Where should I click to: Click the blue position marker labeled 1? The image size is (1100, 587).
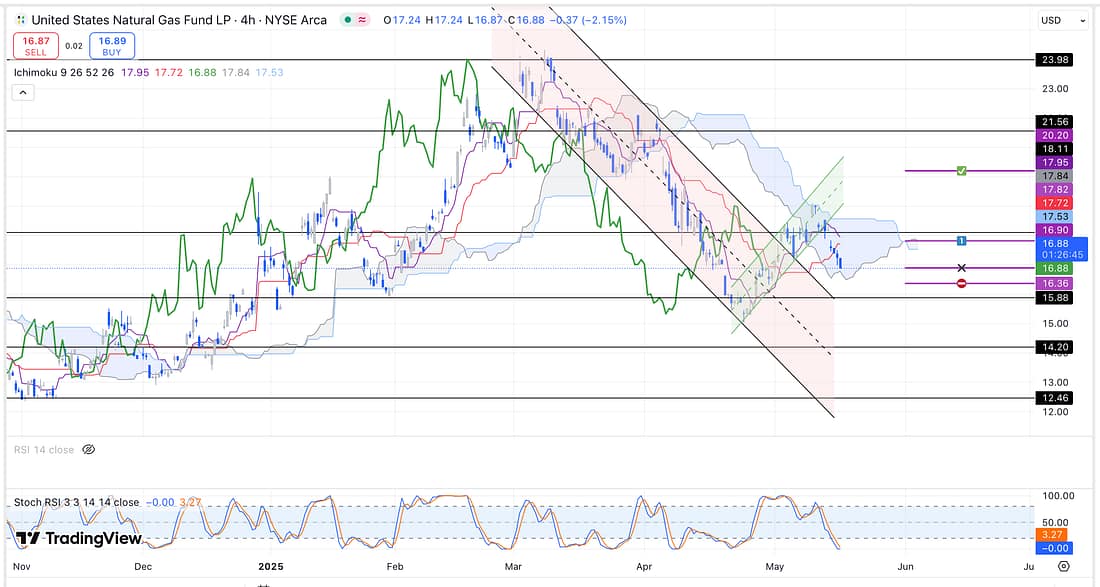click(x=961, y=241)
